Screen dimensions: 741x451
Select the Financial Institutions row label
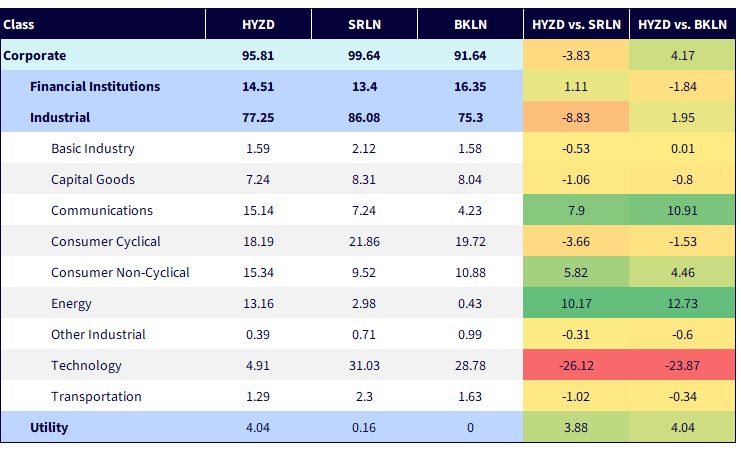tap(95, 87)
